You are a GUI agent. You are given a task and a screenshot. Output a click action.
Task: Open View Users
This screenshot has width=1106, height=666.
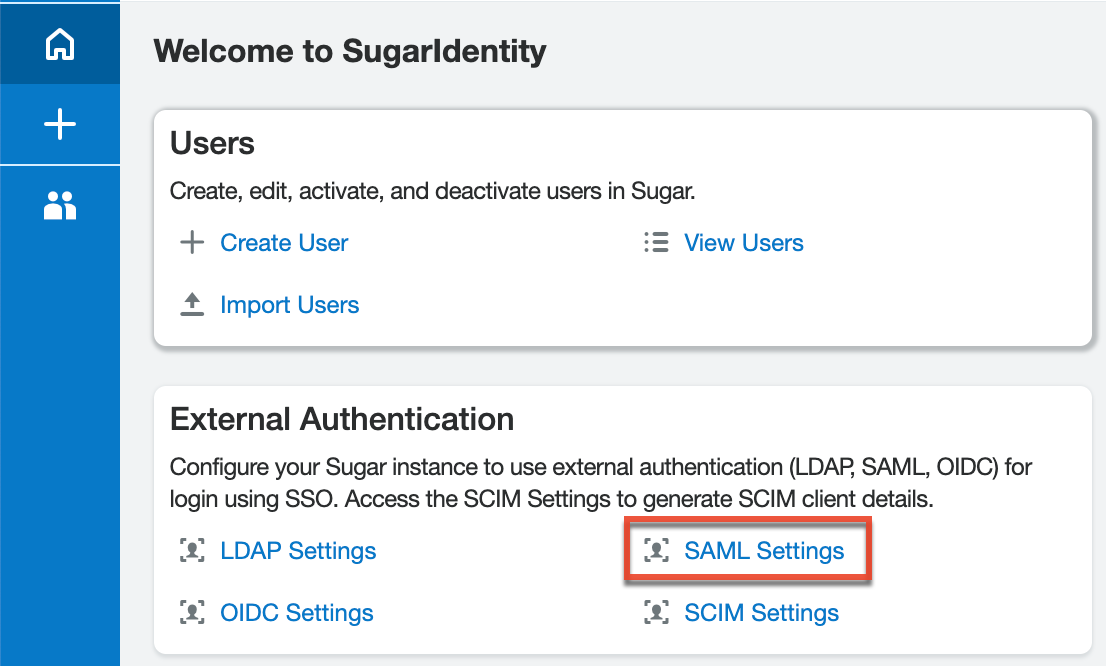tap(743, 242)
